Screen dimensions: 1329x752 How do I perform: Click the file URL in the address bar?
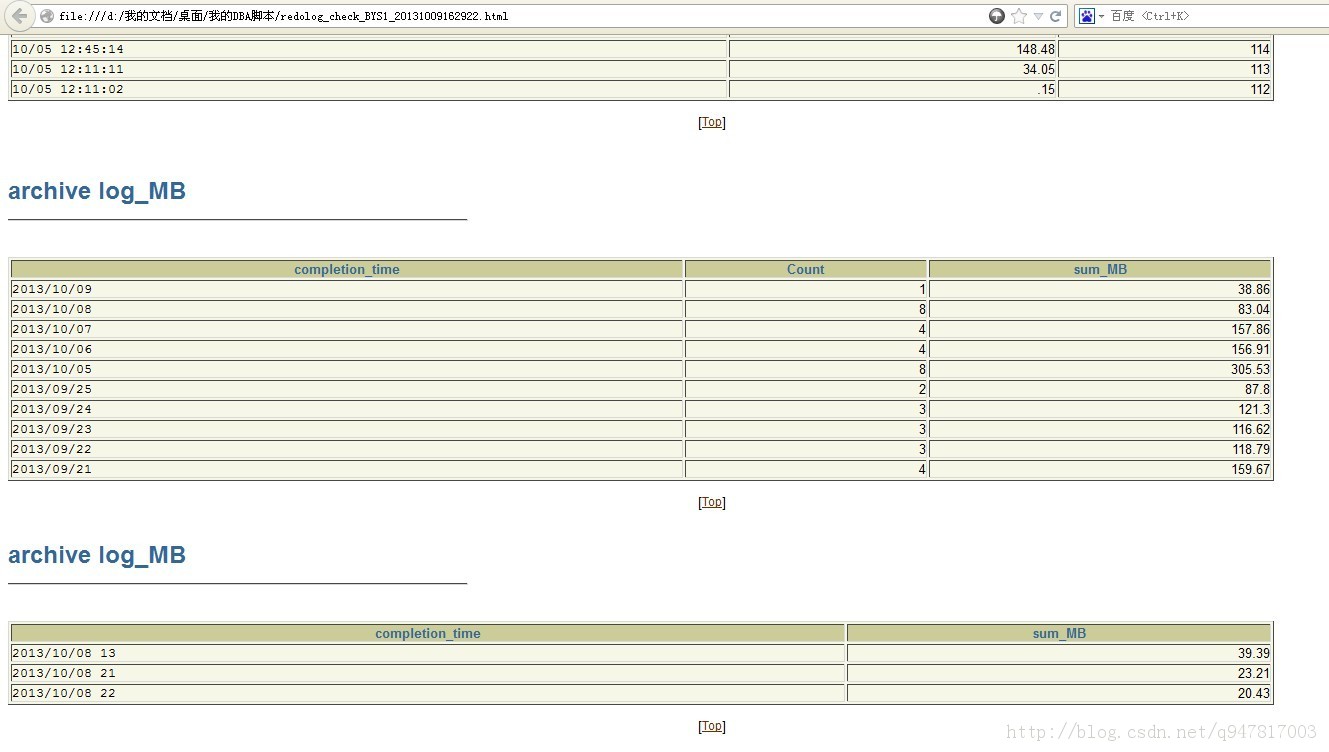[x=283, y=16]
